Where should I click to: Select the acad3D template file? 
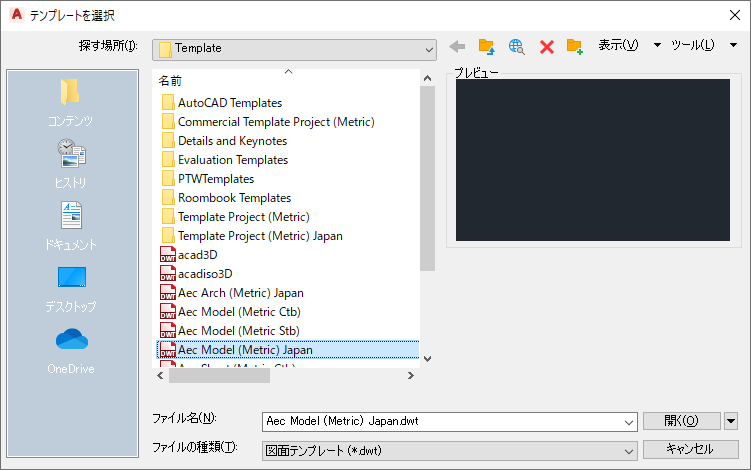(189, 254)
